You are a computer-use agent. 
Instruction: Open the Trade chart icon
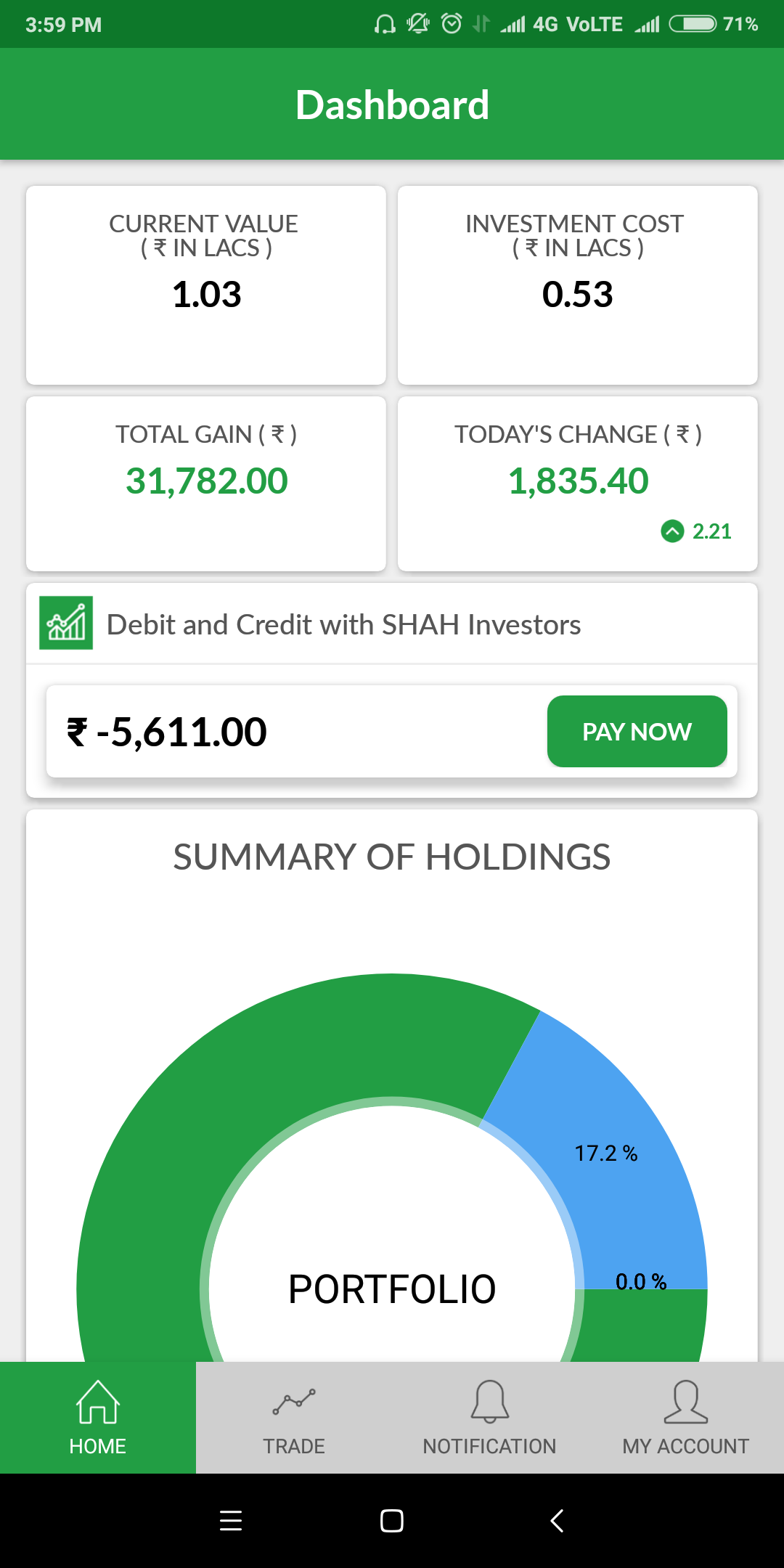(x=294, y=1402)
